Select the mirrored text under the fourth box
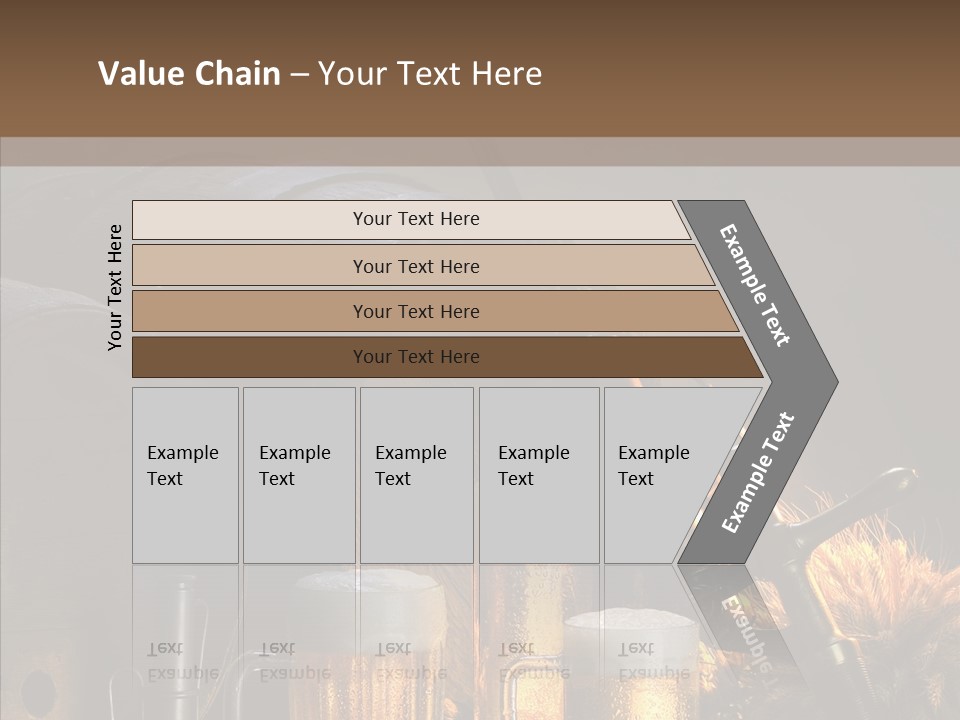Screen dimensions: 960x720 point(532,661)
